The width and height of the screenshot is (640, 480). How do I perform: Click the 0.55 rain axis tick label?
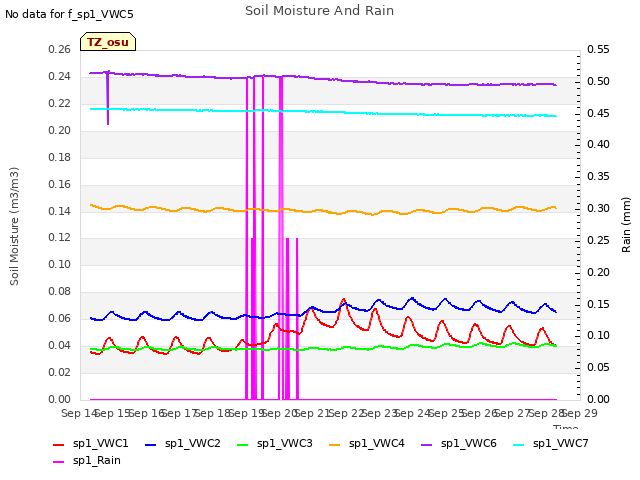(598, 50)
